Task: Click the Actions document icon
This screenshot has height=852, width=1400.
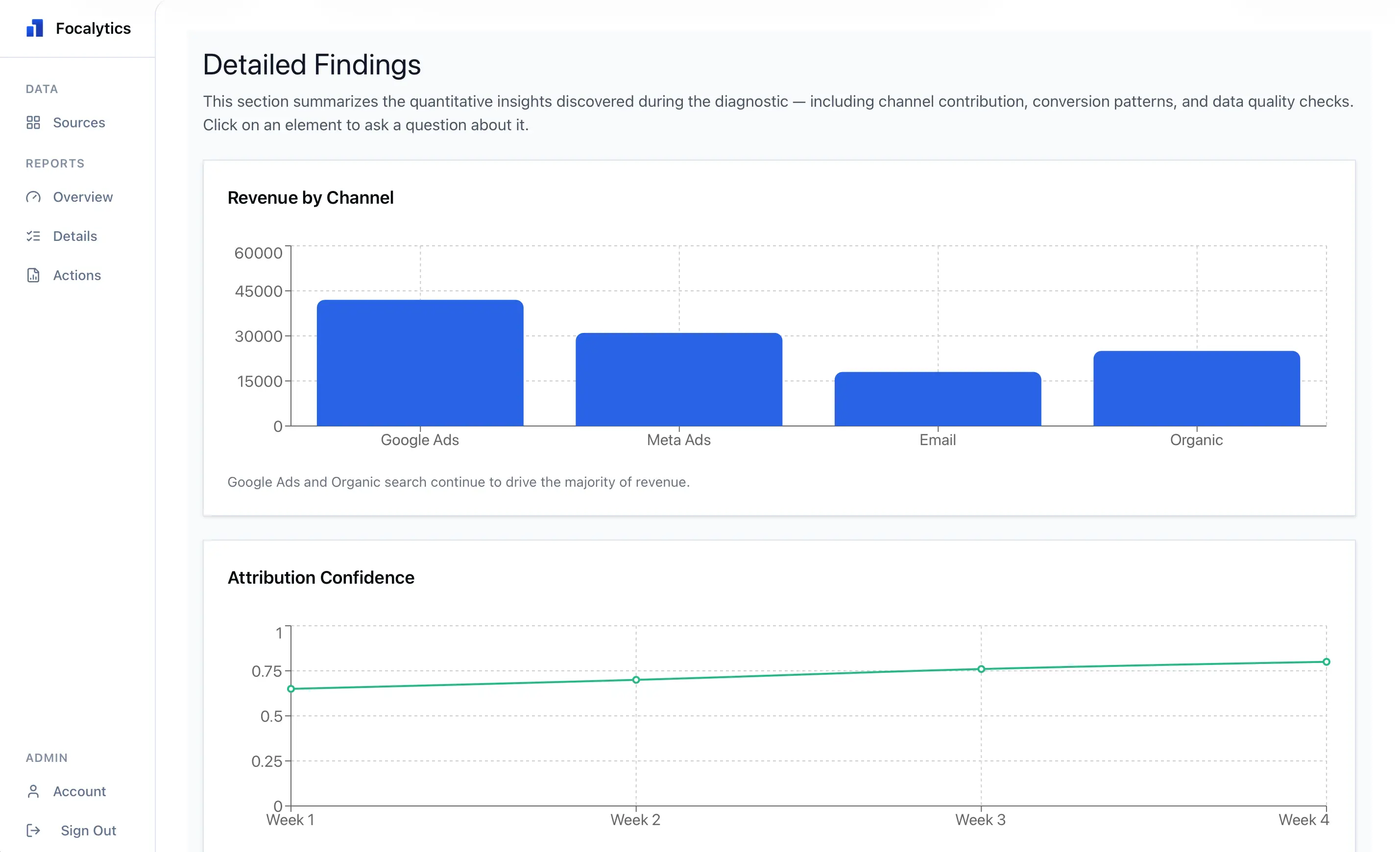Action: click(x=33, y=275)
